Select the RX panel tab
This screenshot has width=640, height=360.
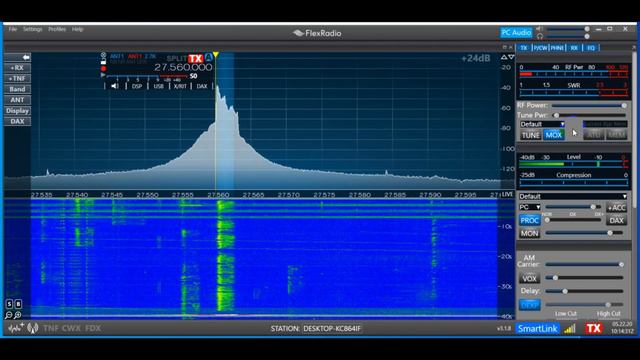(x=574, y=48)
